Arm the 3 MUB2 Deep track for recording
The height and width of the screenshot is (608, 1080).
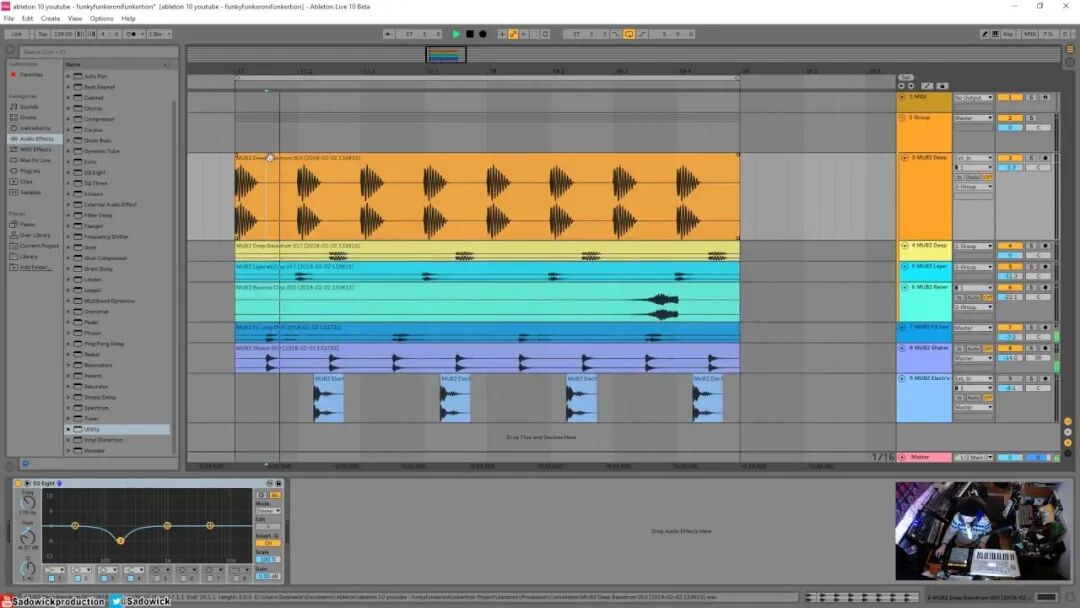pyautogui.click(x=1045, y=158)
